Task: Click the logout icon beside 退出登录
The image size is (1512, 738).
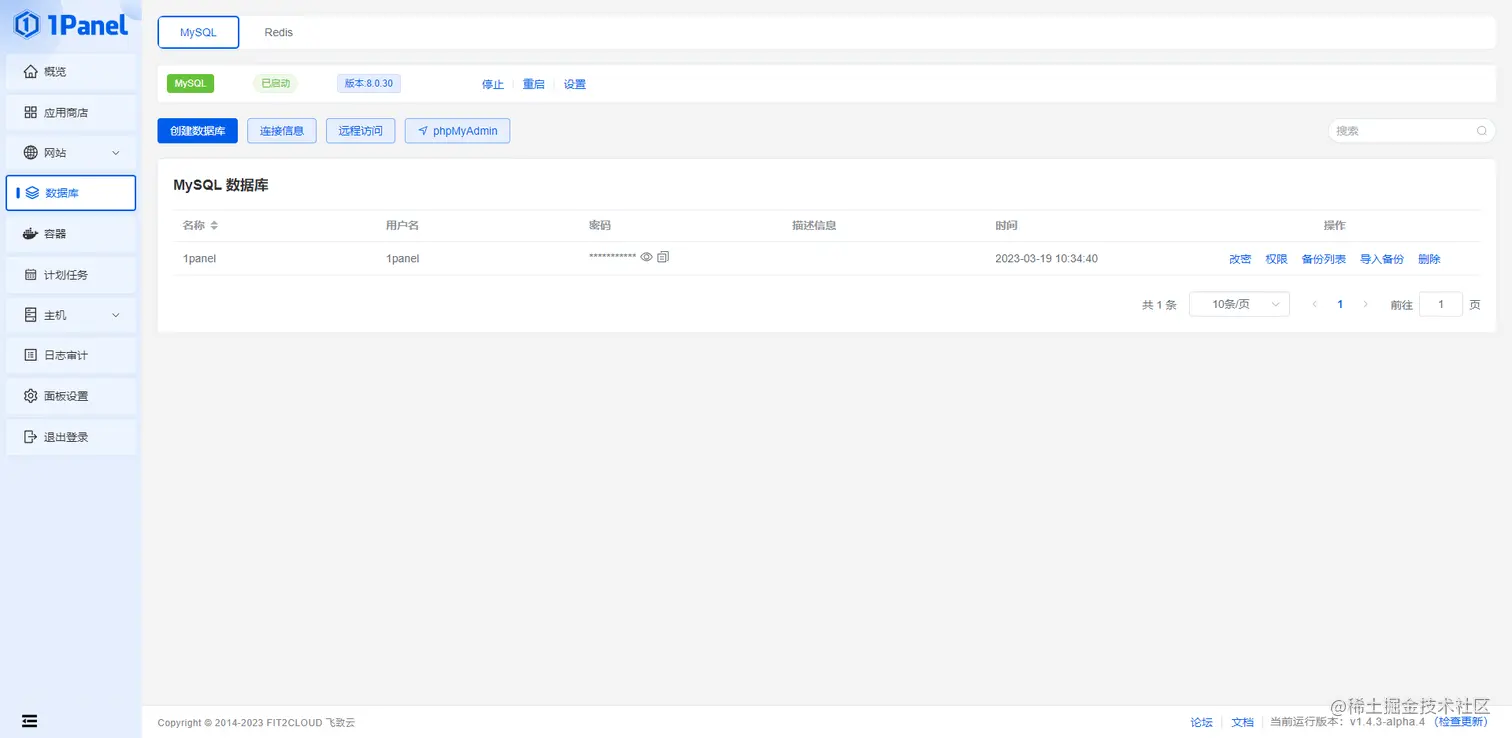Action: tap(30, 437)
